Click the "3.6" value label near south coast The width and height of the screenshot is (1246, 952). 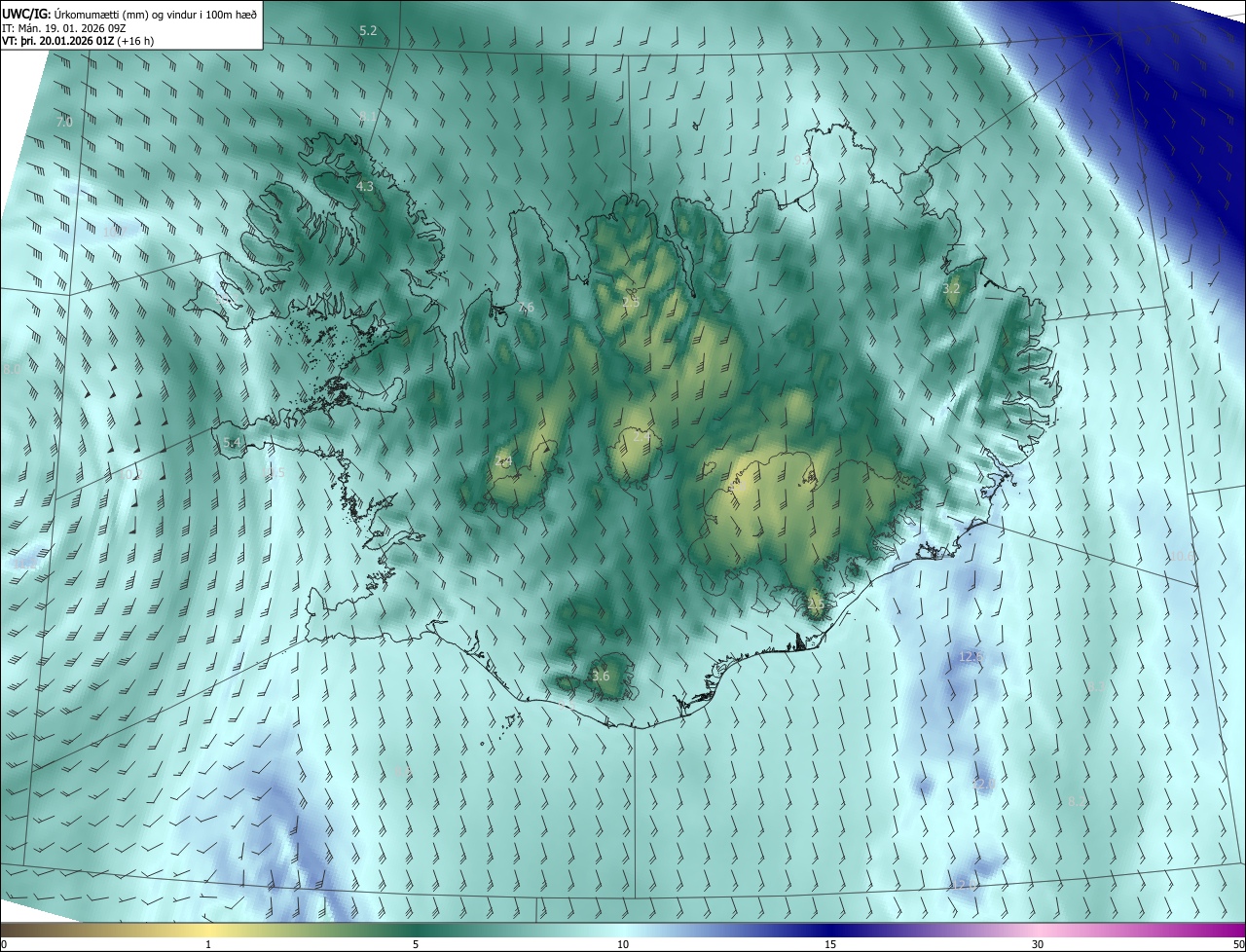tap(601, 677)
